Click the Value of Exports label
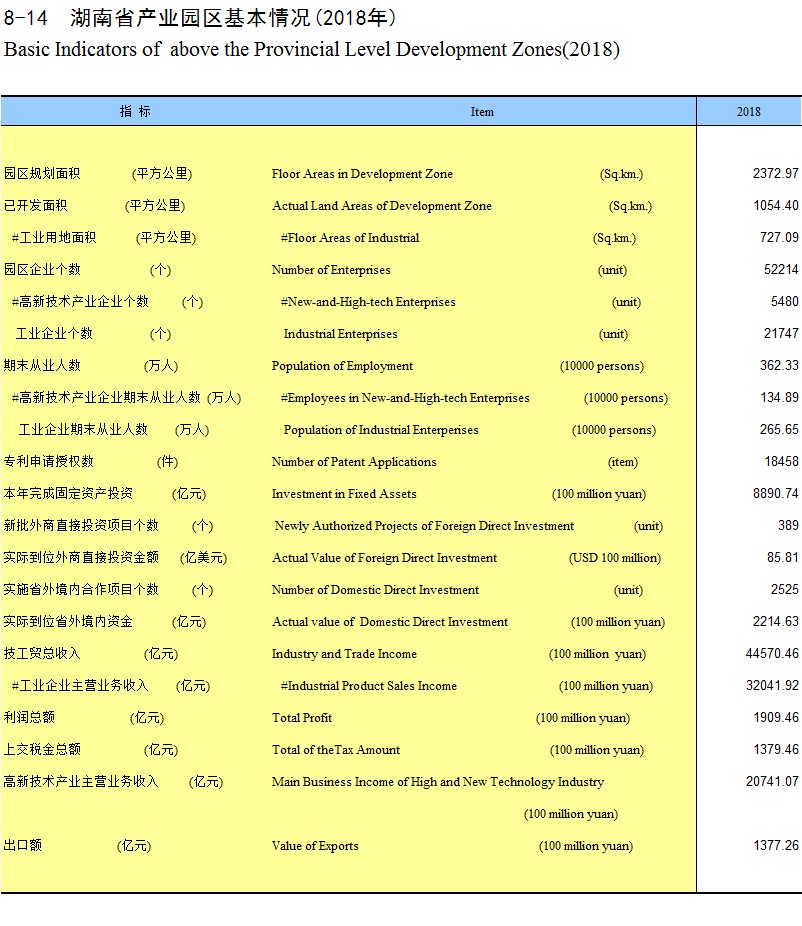This screenshot has height=926, width=802. (315, 846)
